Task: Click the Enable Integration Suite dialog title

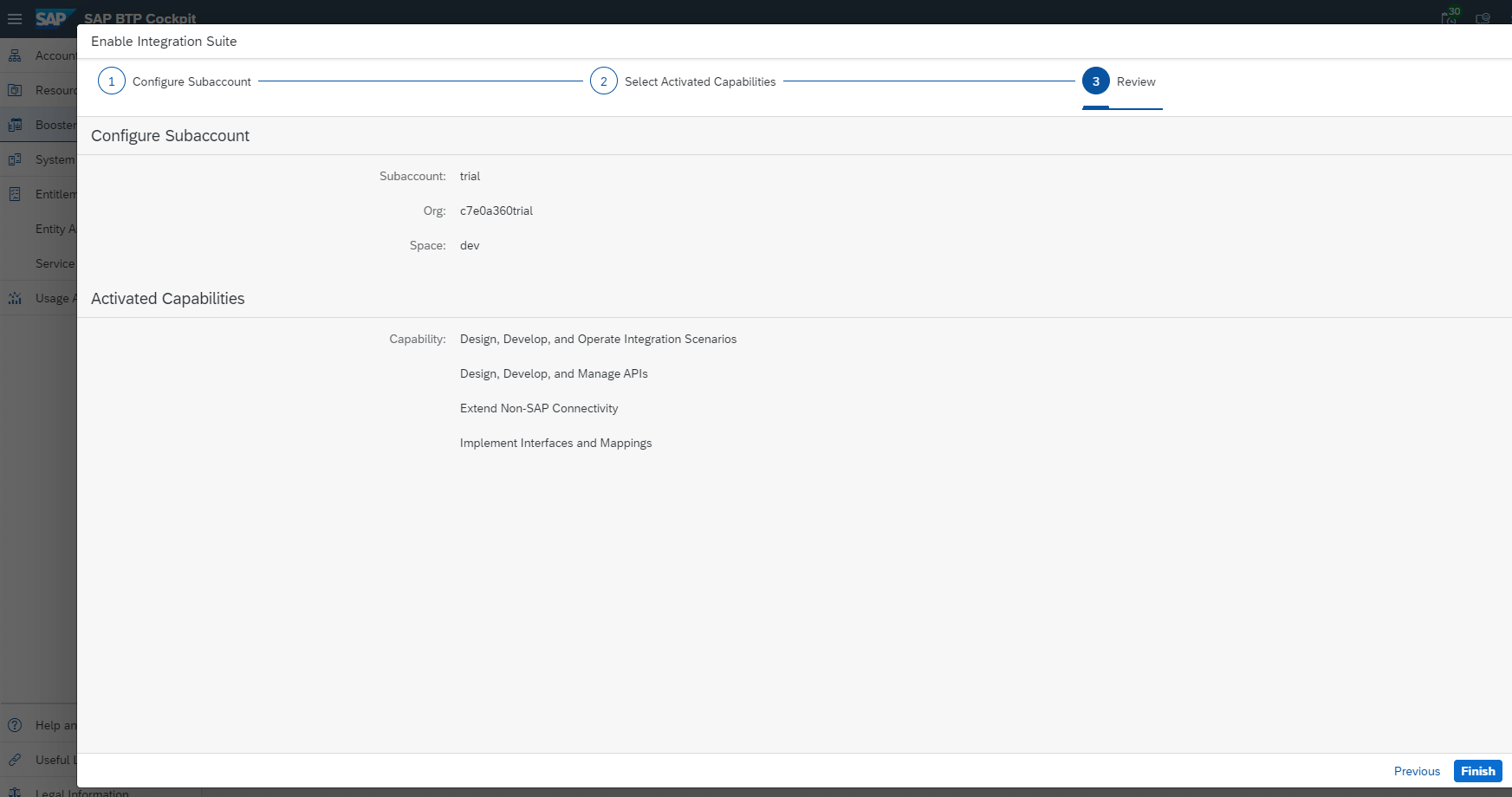Action: pyautogui.click(x=164, y=42)
